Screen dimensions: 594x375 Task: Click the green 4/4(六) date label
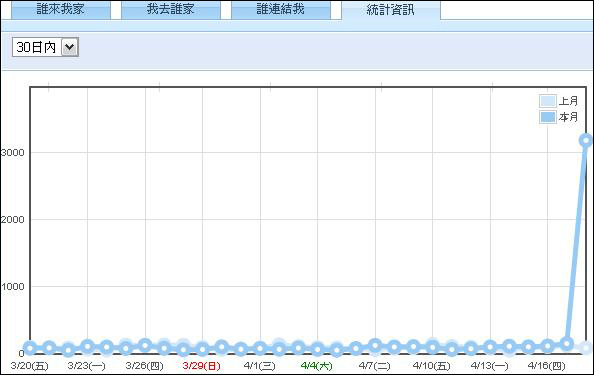point(317,366)
